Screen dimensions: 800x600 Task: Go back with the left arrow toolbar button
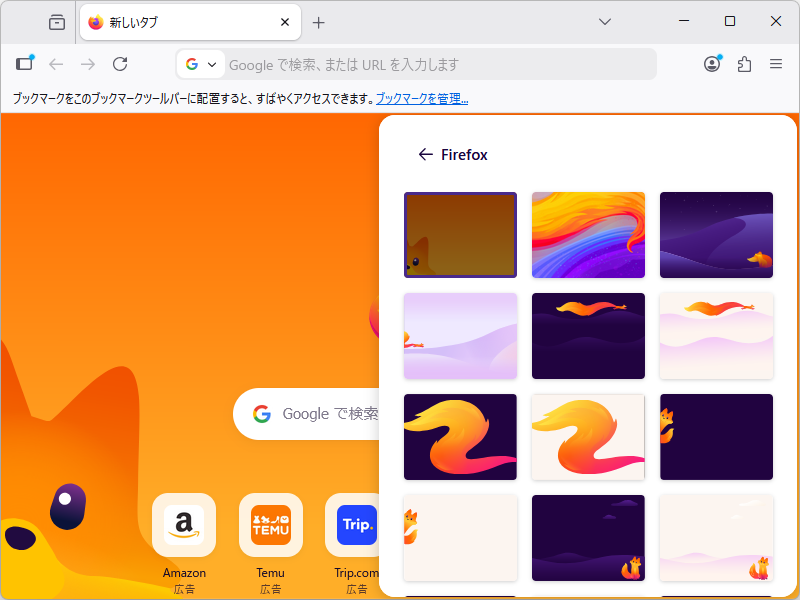56,64
